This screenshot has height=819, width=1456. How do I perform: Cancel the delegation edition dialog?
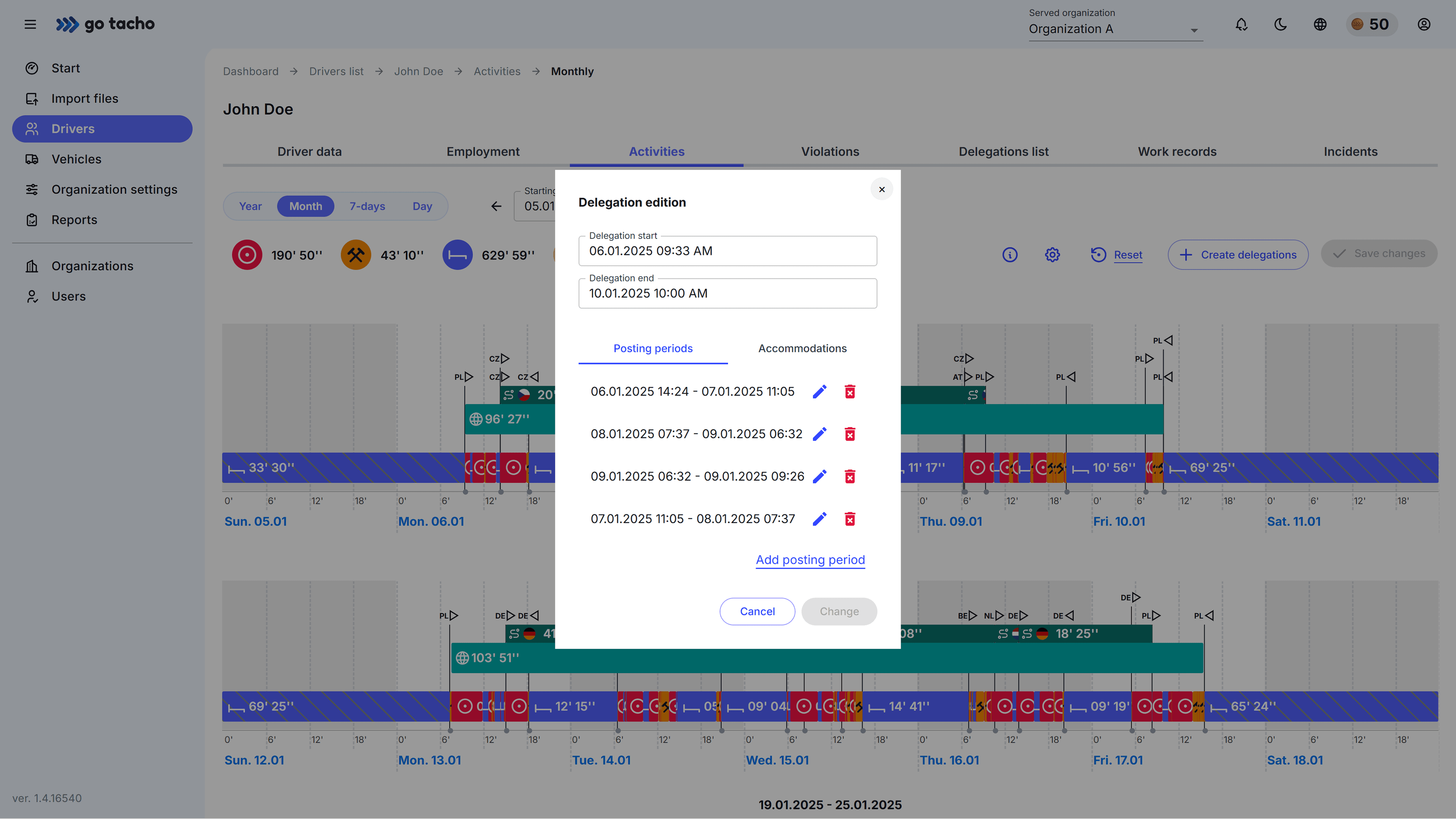tap(757, 611)
